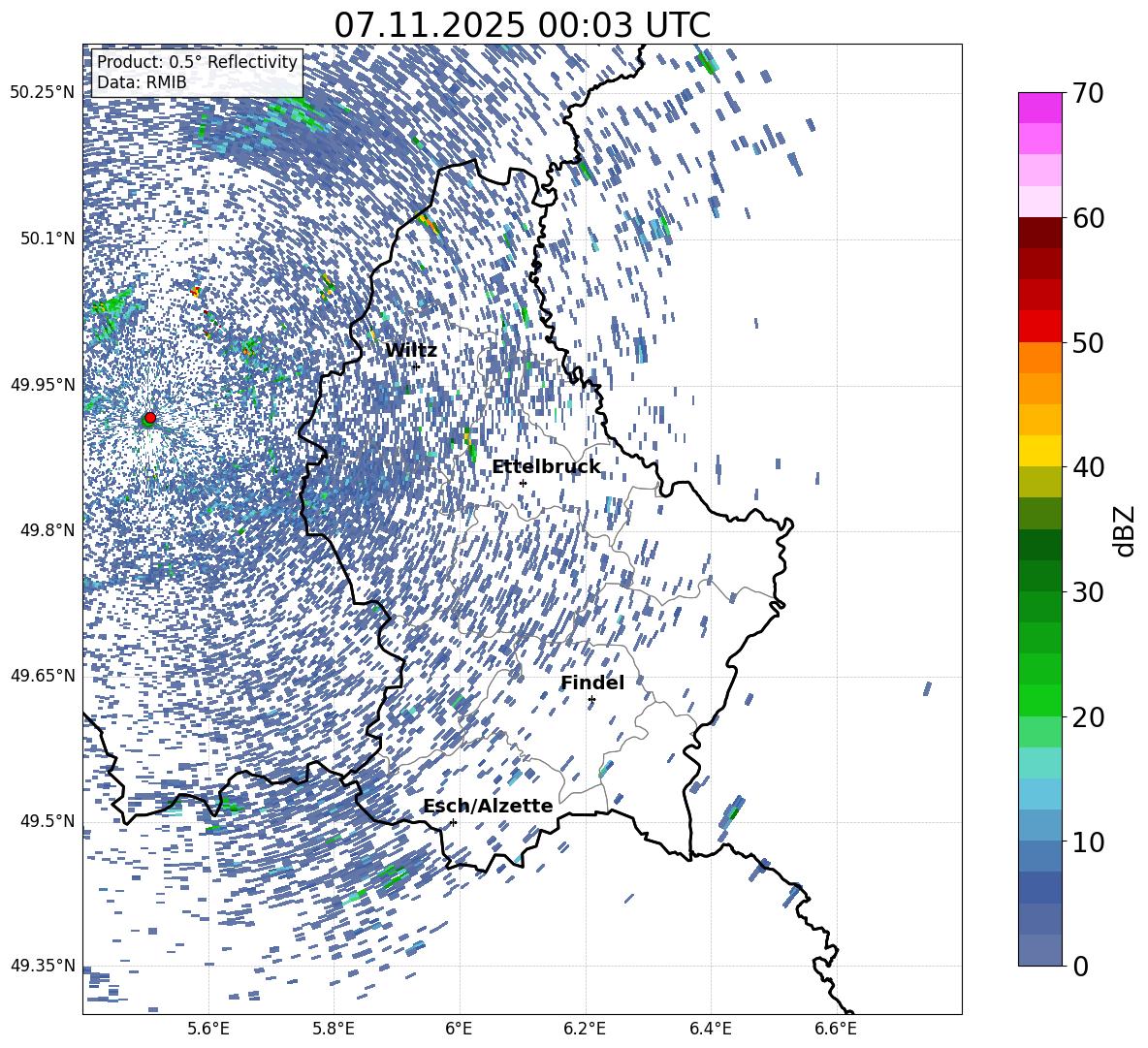This screenshot has width=1148, height=1048.
Task: Click the title 07.11.2025 00:03 UTC
Action: tap(522, 25)
